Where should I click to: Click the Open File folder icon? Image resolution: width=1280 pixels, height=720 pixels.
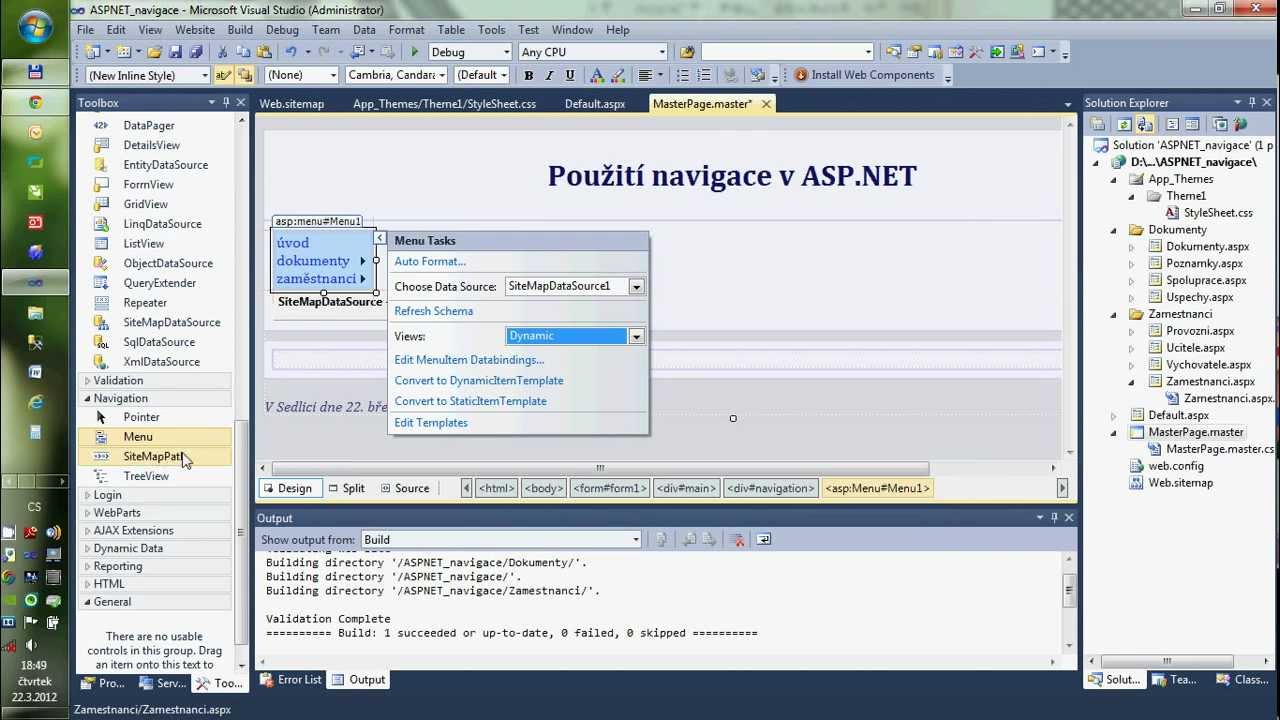click(154, 52)
